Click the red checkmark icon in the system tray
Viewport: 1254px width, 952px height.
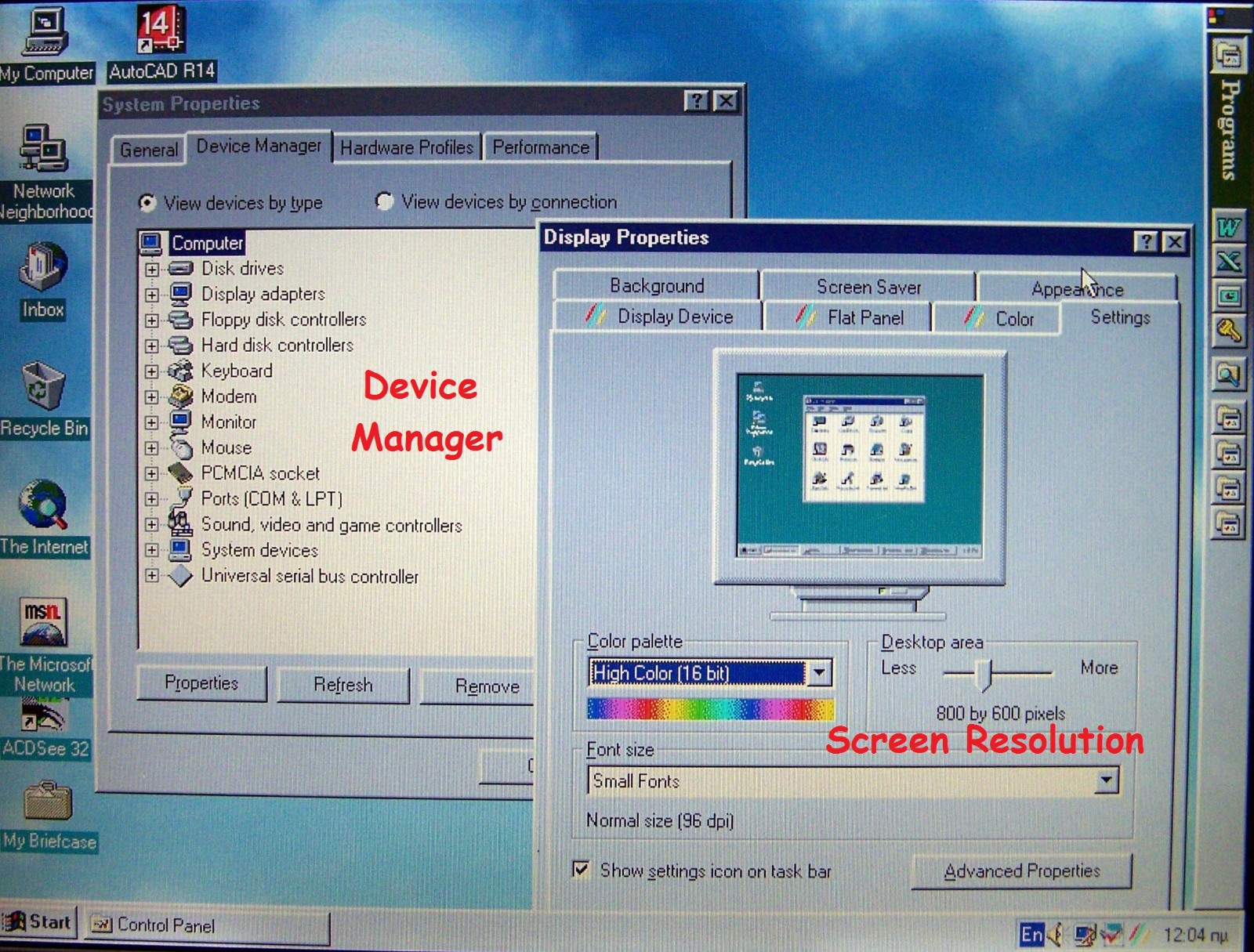point(1113,934)
